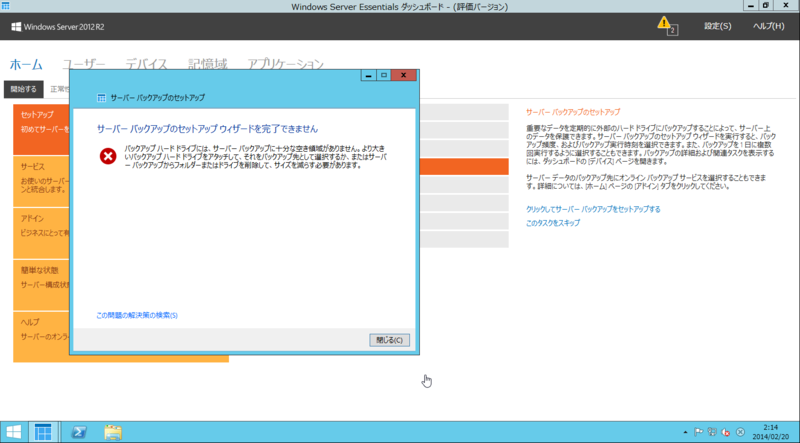Launch PowerShell from the taskbar
The height and width of the screenshot is (443, 800).
78,432
